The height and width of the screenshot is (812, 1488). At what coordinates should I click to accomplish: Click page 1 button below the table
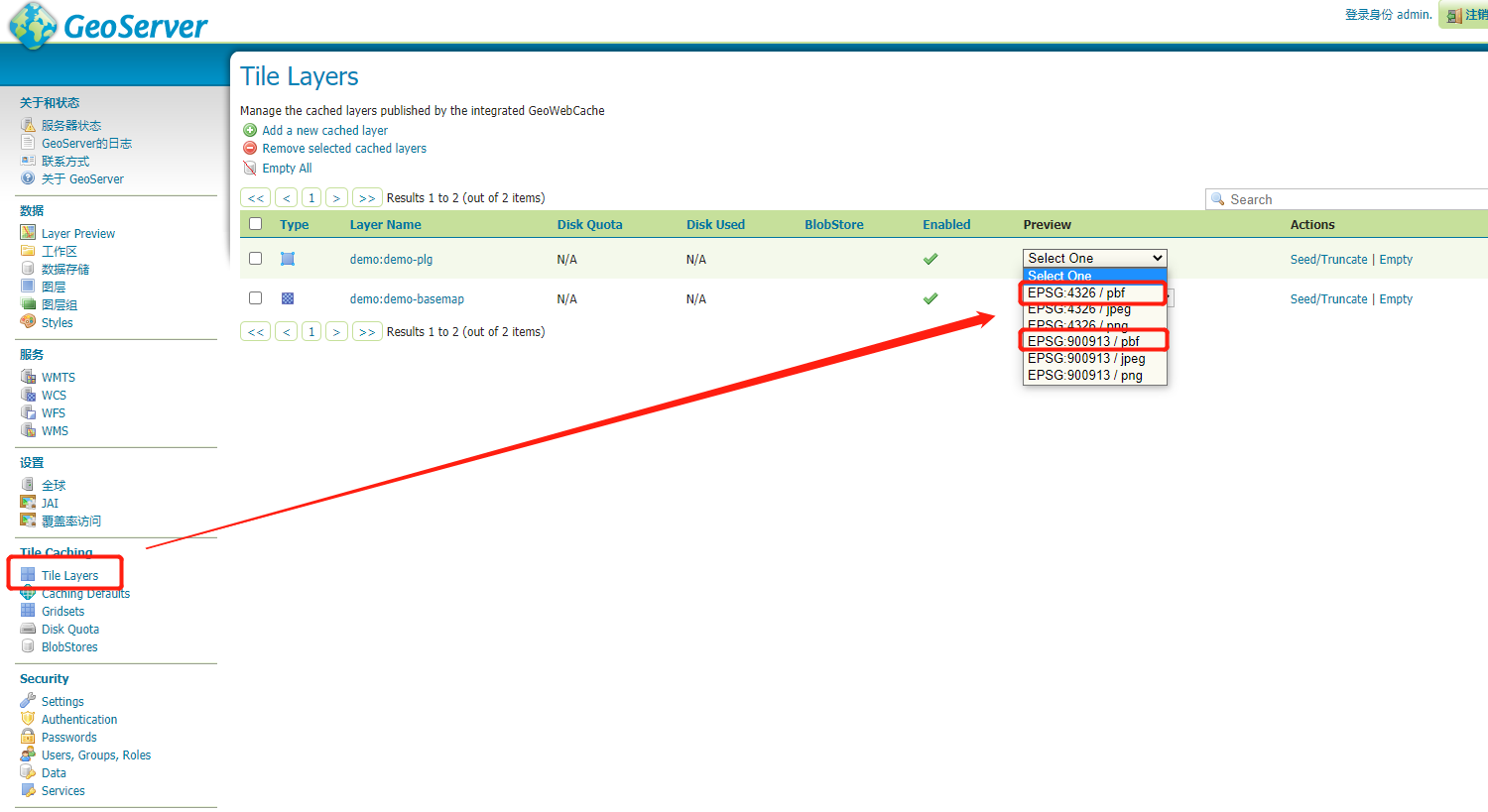pyautogui.click(x=311, y=332)
